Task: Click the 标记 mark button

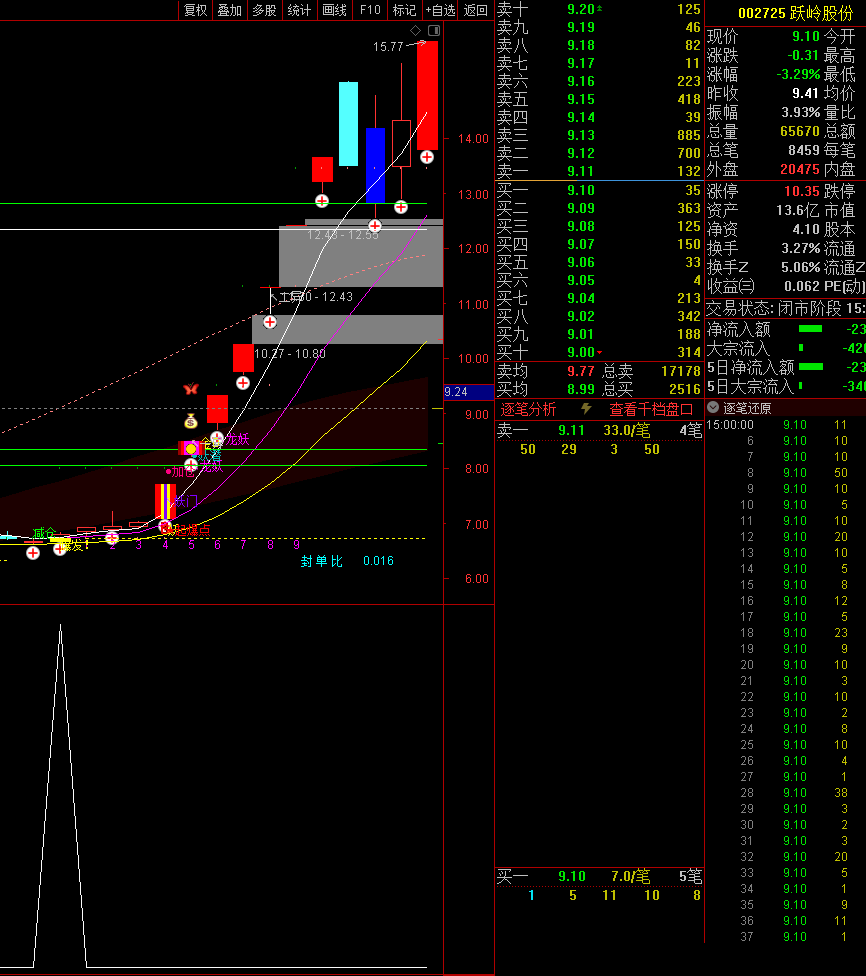Action: click(404, 10)
